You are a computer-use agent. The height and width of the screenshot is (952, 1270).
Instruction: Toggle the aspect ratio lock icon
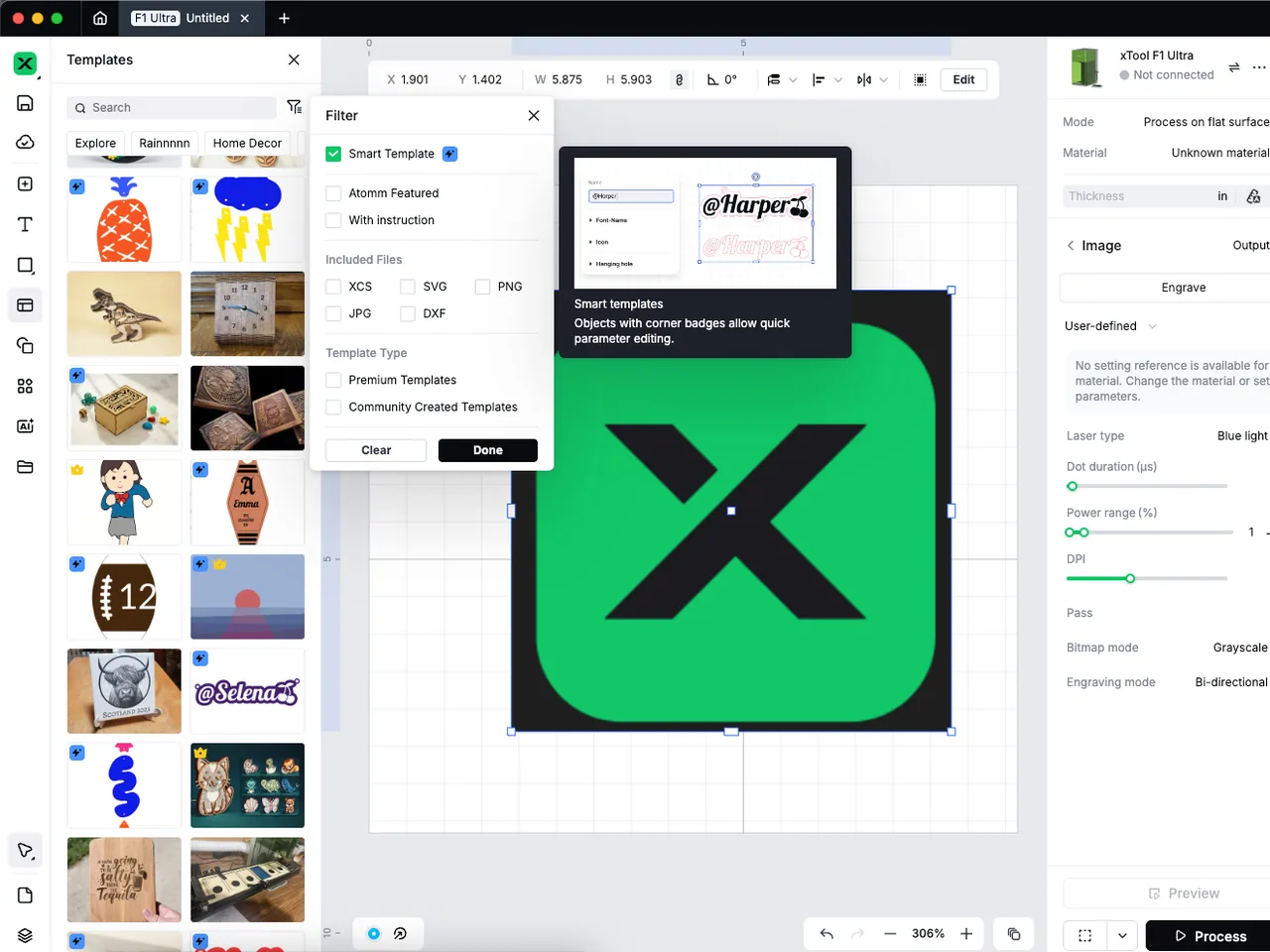tap(679, 79)
